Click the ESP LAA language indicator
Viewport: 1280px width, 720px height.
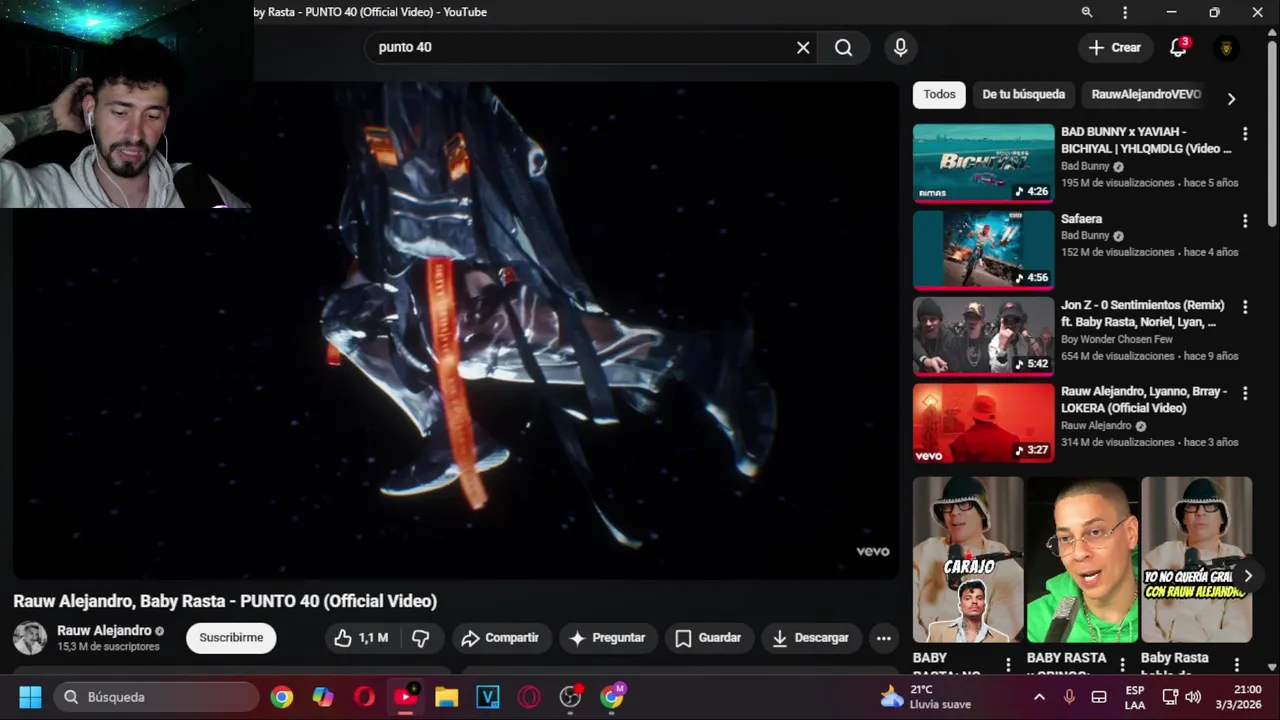(x=1135, y=697)
